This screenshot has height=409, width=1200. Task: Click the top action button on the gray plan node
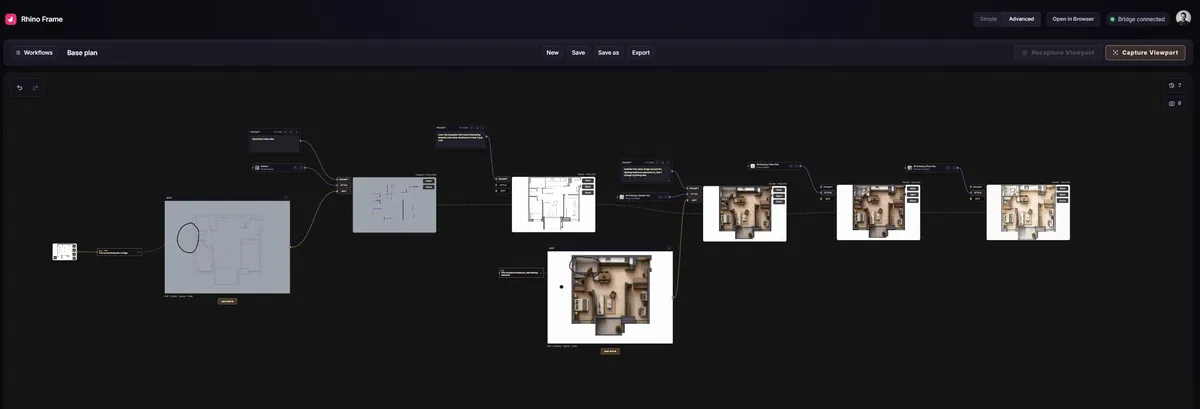[x=428, y=181]
